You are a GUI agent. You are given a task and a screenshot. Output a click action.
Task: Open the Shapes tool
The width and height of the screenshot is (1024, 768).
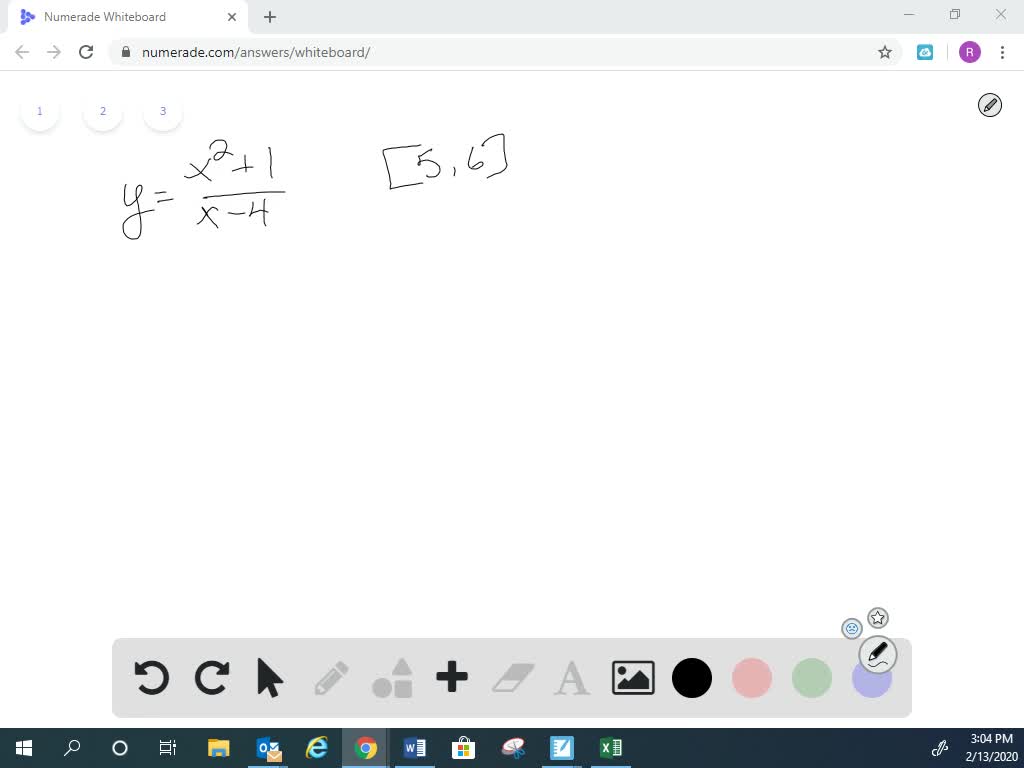click(x=392, y=678)
